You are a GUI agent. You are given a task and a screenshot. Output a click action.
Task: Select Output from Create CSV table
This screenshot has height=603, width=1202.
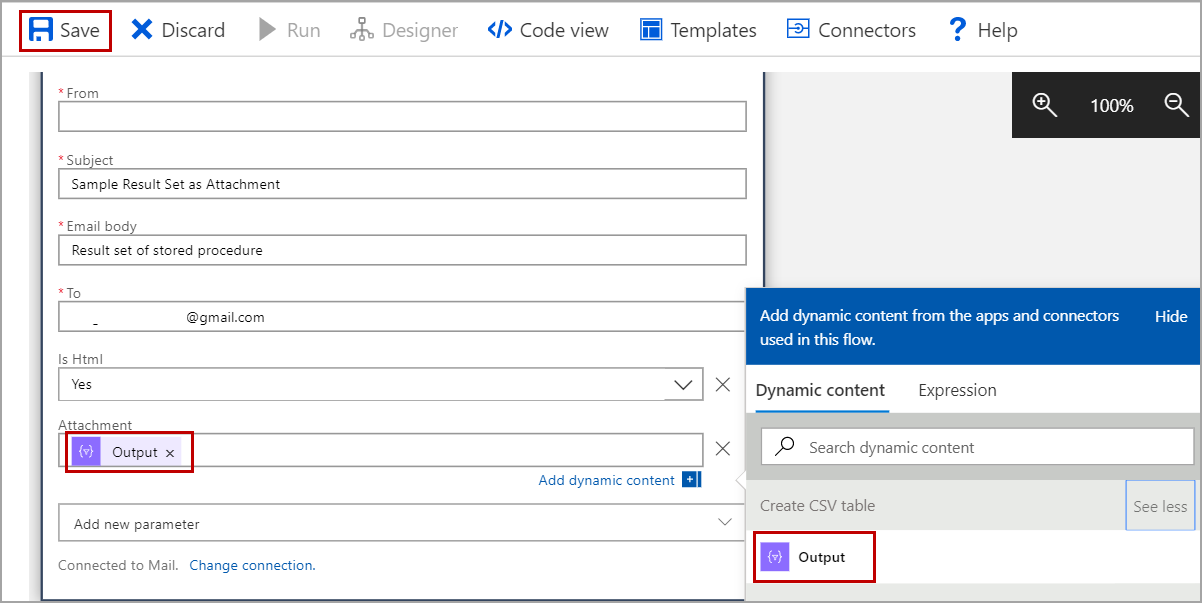820,557
